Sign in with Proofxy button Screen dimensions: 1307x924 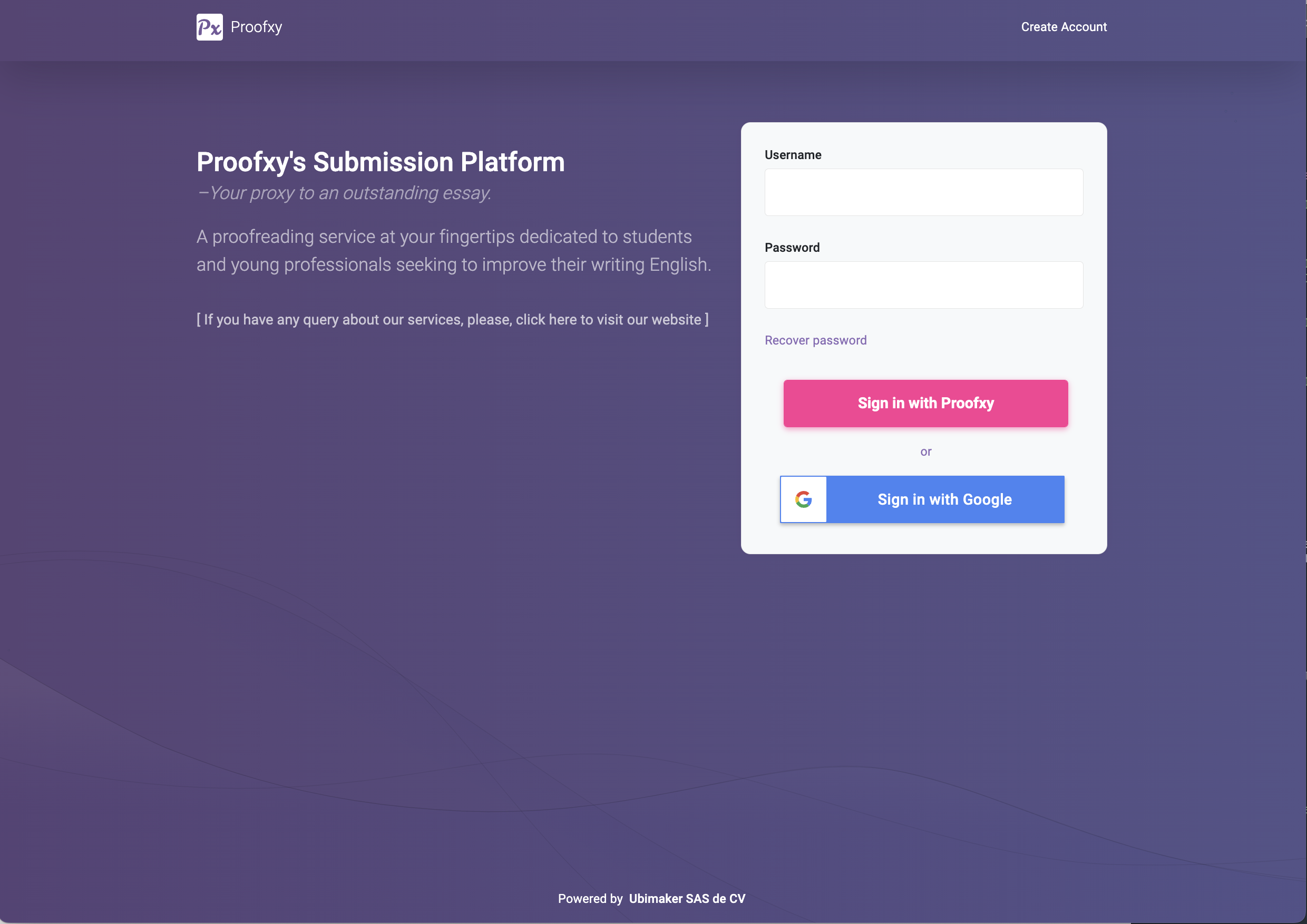(925, 403)
